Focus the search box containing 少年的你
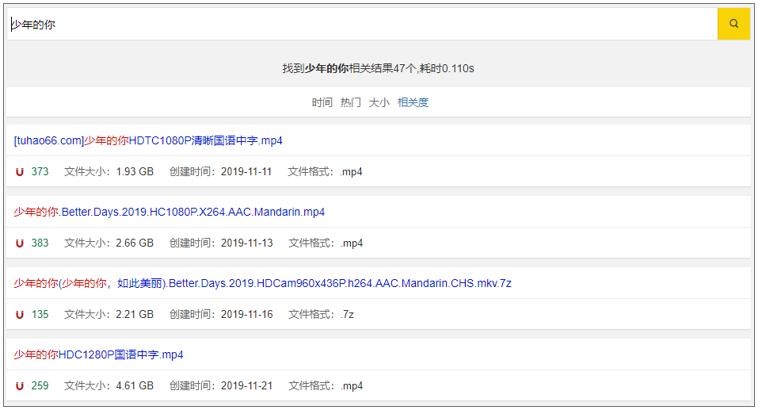The height and width of the screenshot is (412, 759). coord(362,24)
